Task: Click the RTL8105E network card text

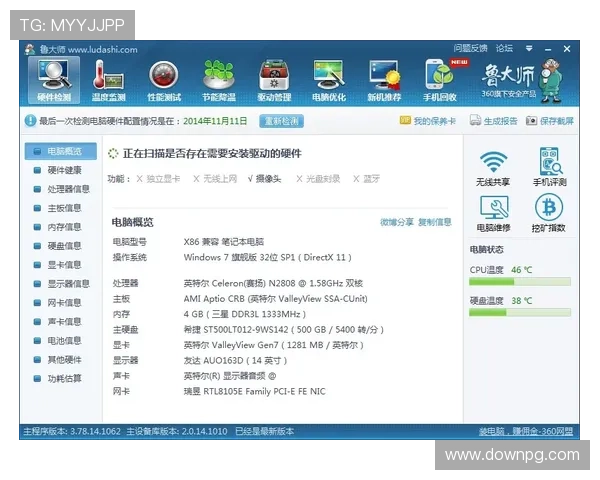Action: 254,391
